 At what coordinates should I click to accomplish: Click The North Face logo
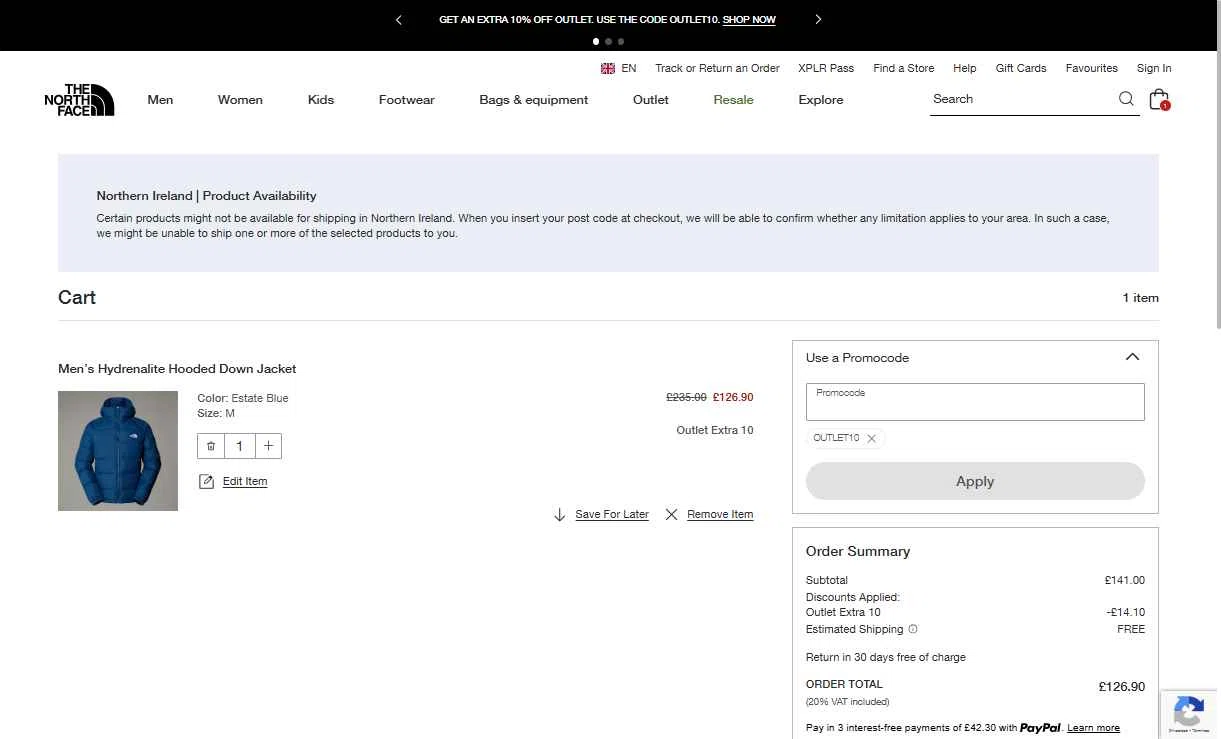(x=79, y=100)
